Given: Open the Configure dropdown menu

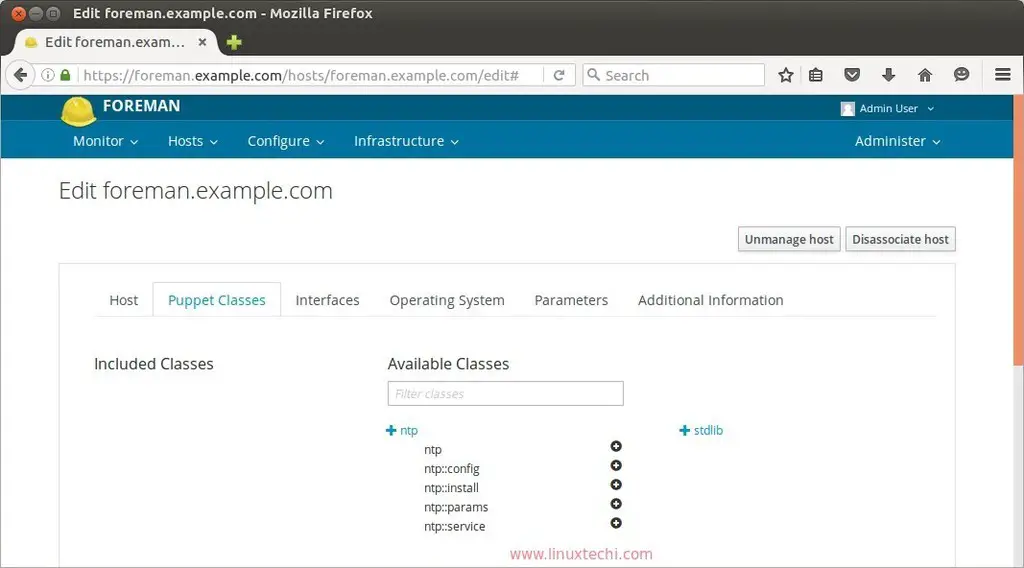Looking at the screenshot, I should (x=285, y=141).
